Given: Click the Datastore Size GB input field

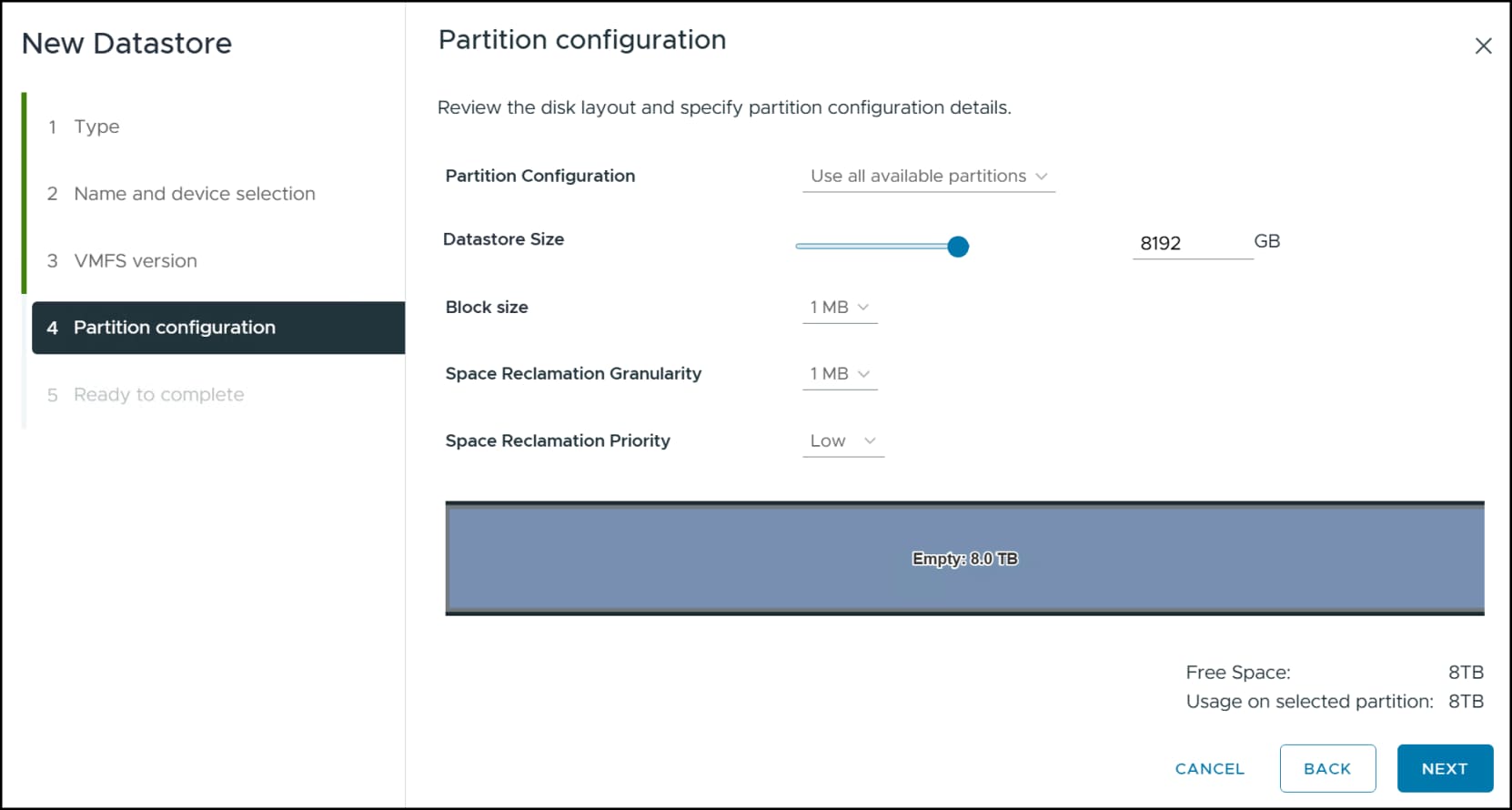Looking at the screenshot, I should 1193,243.
